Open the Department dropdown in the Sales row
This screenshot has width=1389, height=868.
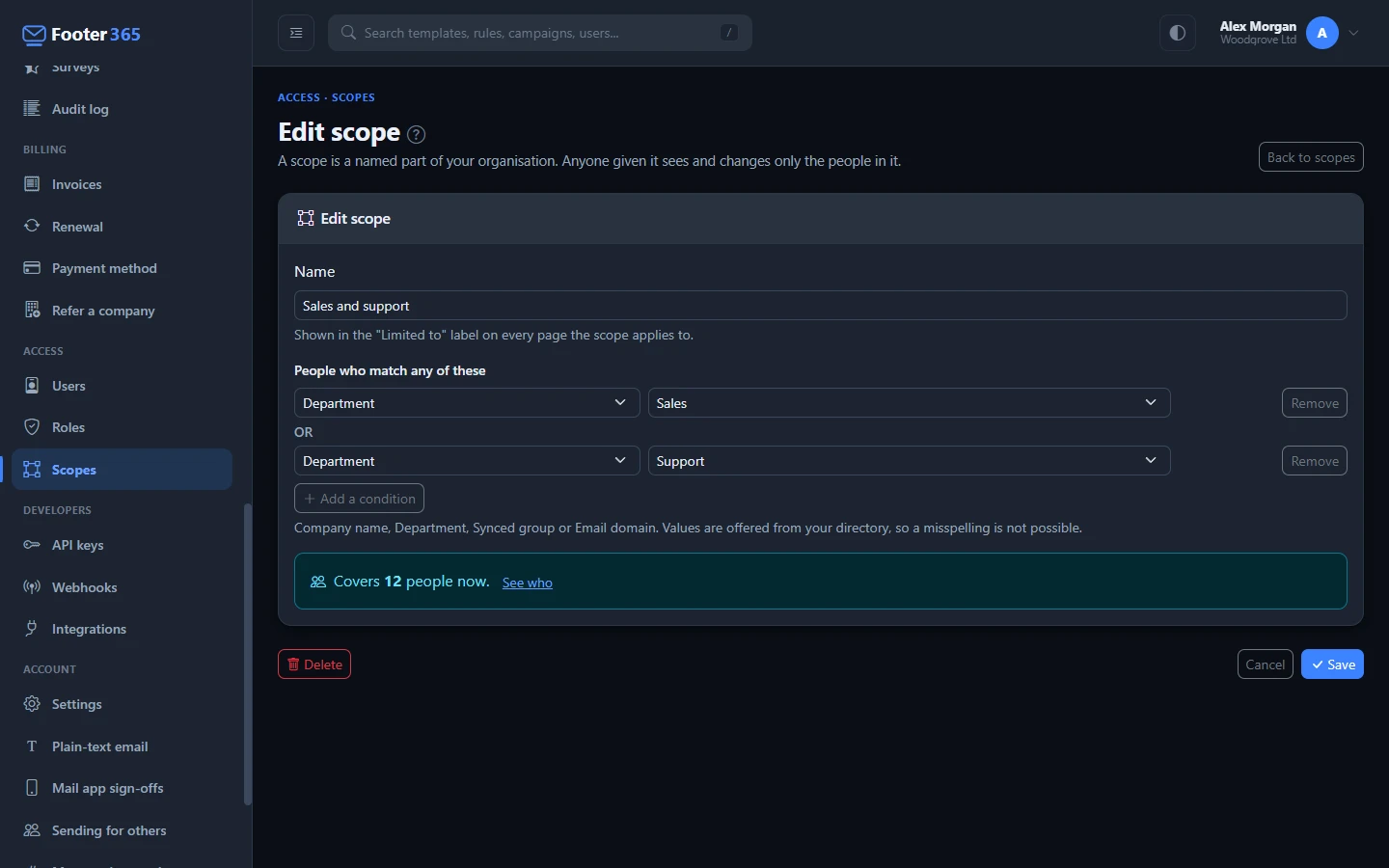tap(467, 403)
